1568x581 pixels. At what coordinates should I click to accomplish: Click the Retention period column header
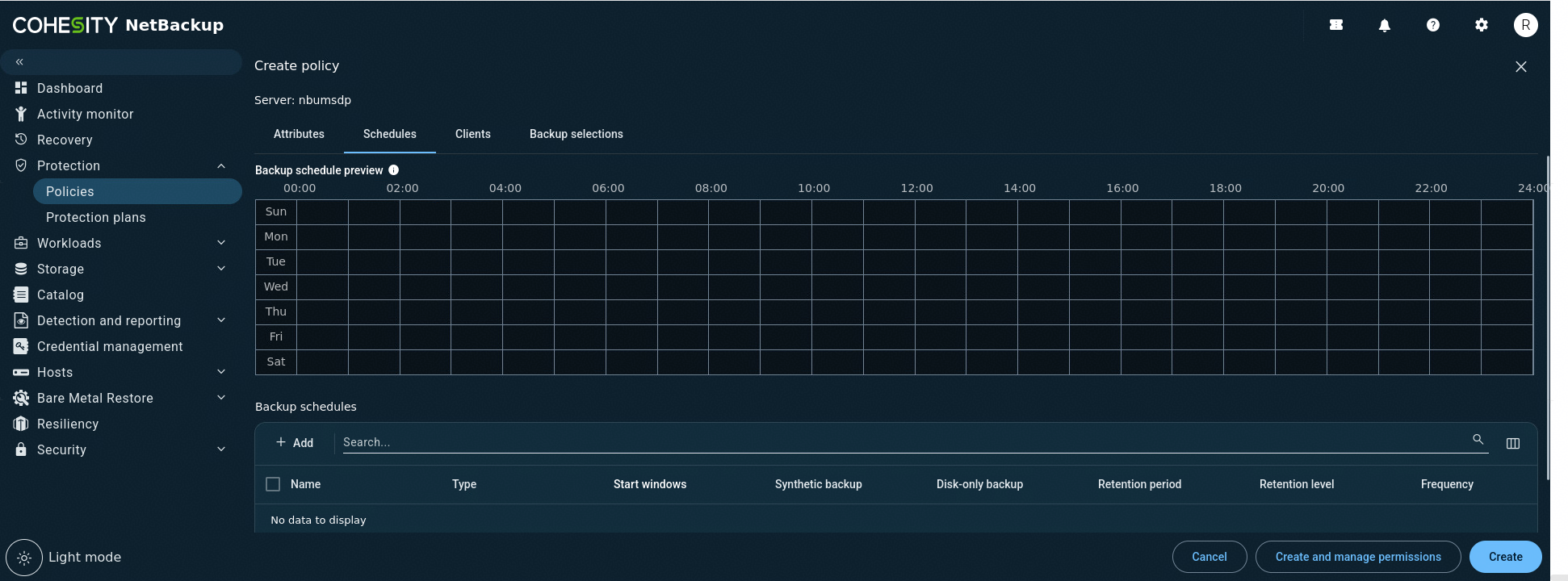pos(1139,484)
